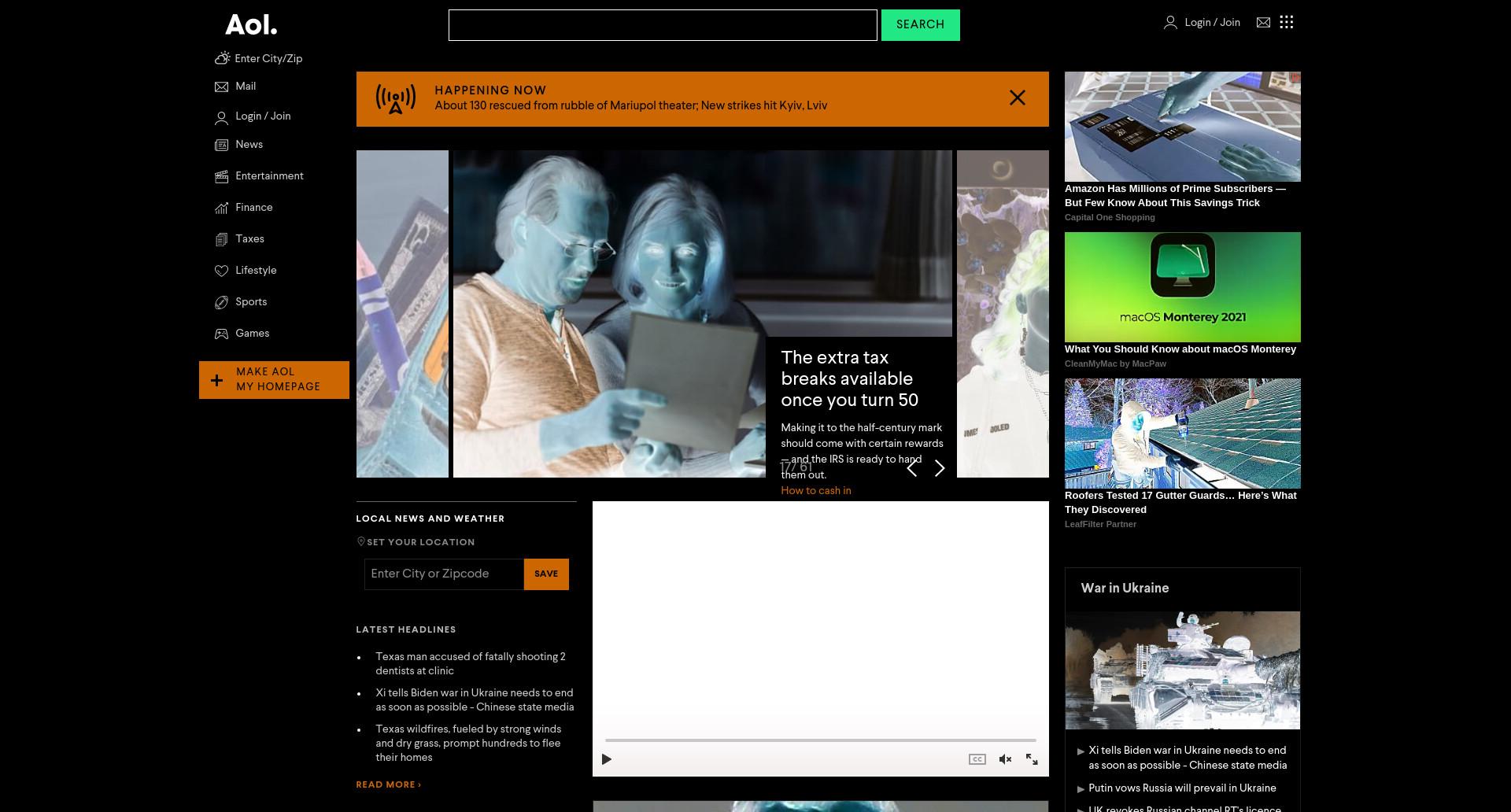
Task: Click the previous slide thumbnail on left
Action: click(402, 314)
